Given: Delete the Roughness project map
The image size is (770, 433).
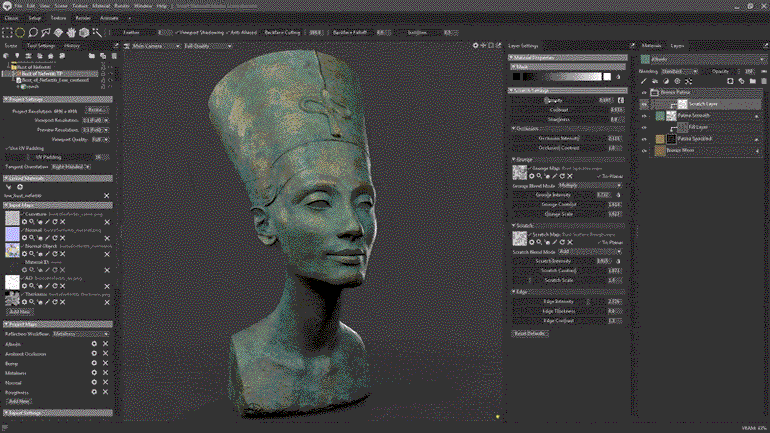Looking at the screenshot, I should 107,393.
